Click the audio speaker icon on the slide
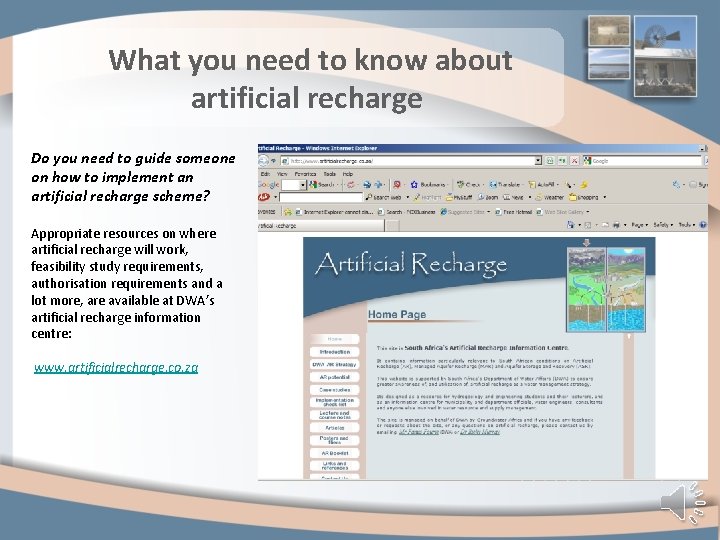The image size is (720, 540). tap(683, 502)
